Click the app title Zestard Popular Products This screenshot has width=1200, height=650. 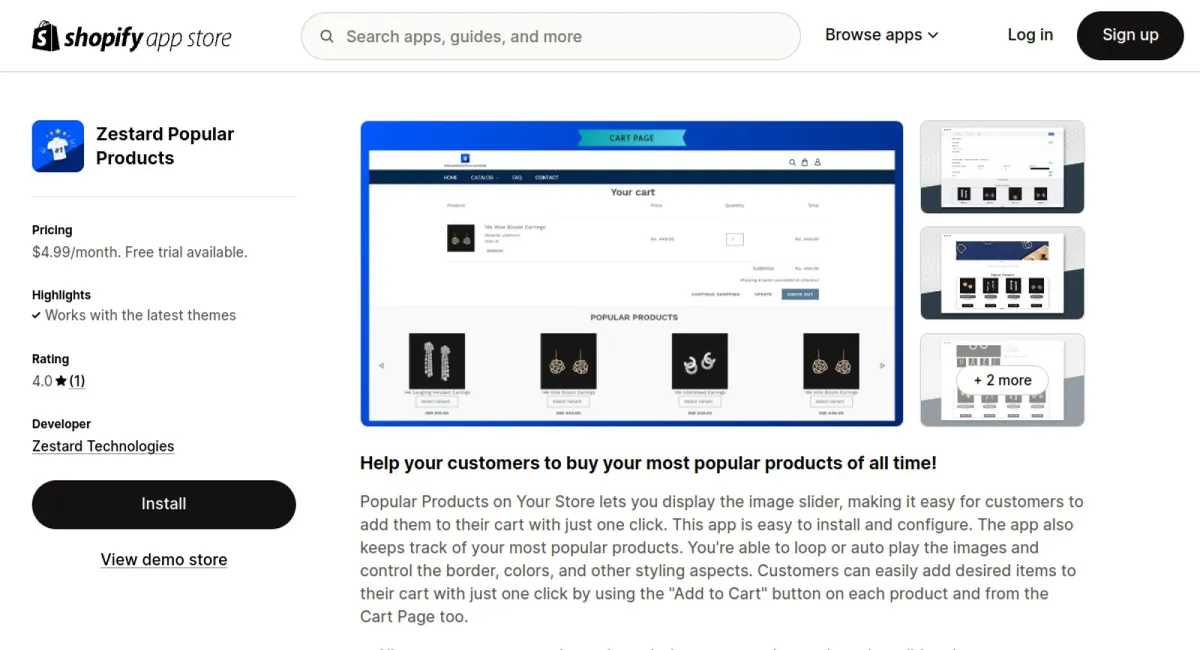(x=165, y=146)
